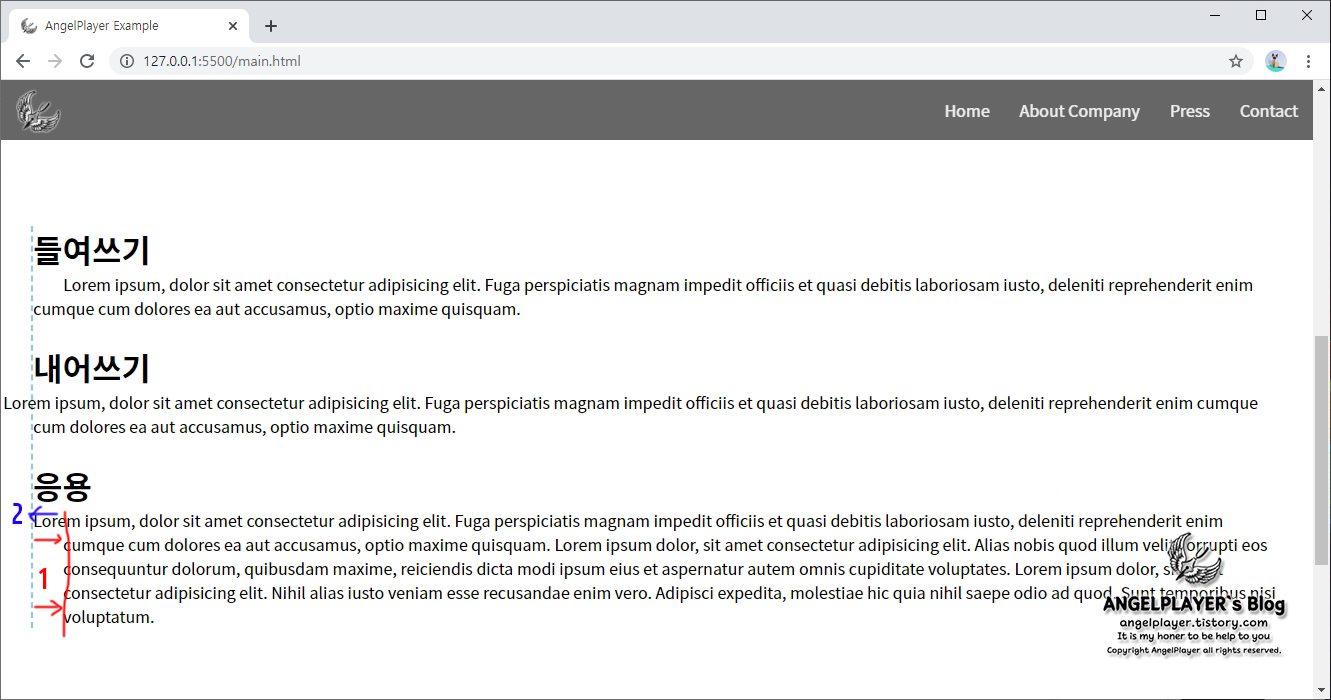Viewport: 1331px width, 700px height.
Task: Click the 들여쓰기 heading
Action: (x=91, y=250)
